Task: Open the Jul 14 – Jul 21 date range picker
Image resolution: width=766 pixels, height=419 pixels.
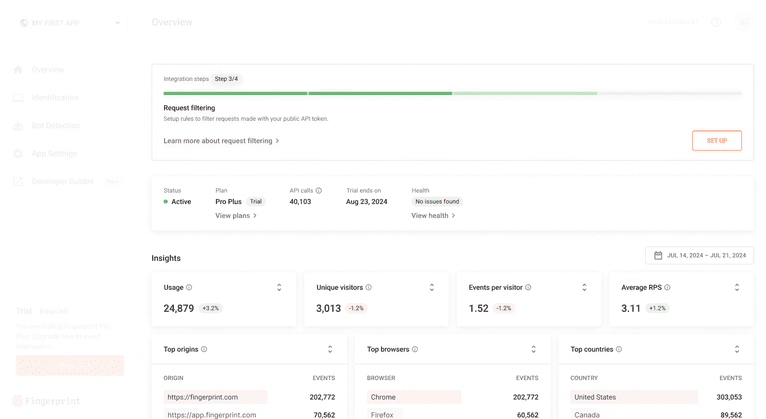Action: [699, 256]
